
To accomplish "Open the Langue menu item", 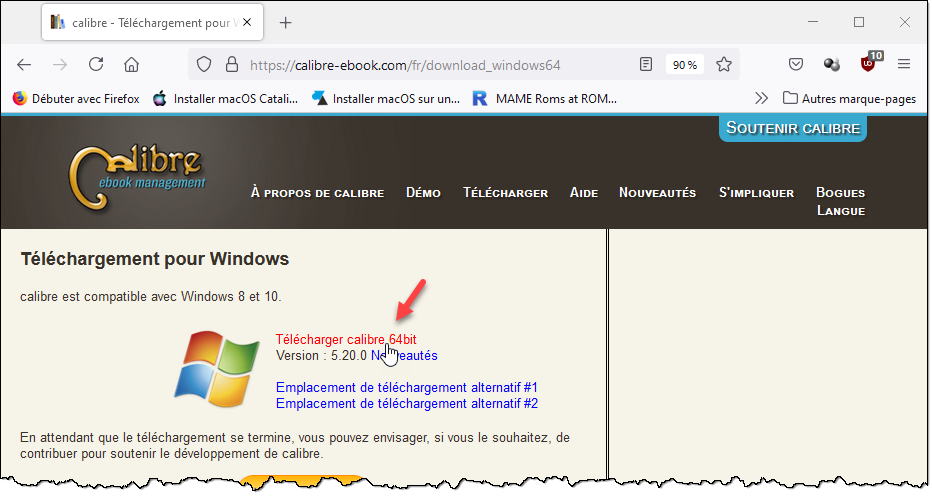I will pyautogui.click(x=840, y=211).
